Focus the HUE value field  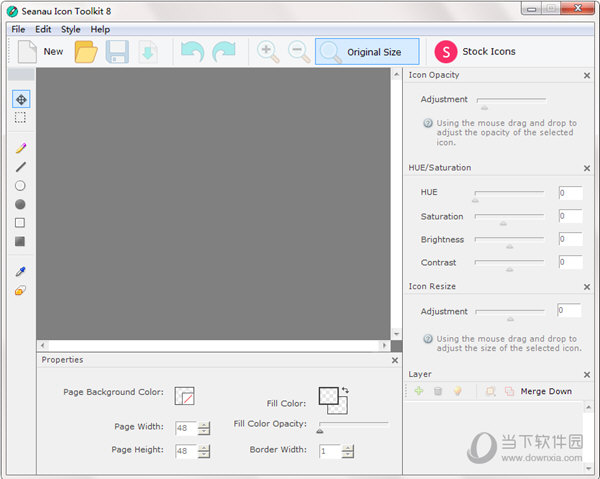click(571, 193)
